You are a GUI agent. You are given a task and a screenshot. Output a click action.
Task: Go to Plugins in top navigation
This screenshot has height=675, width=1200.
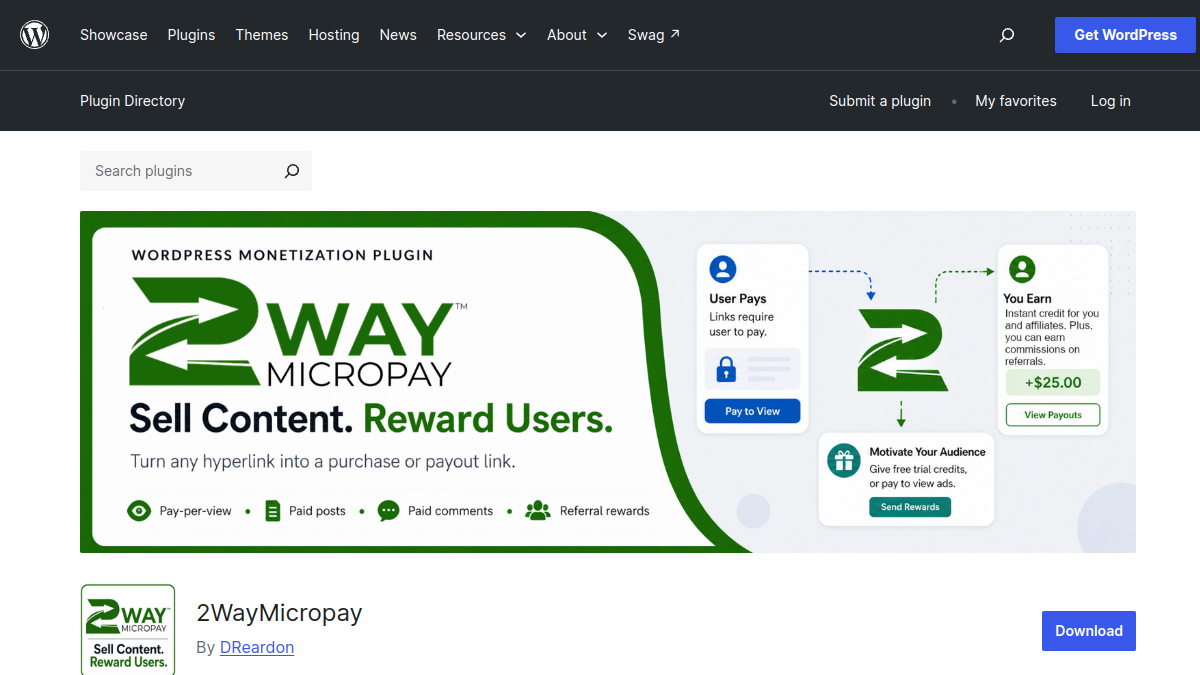pyautogui.click(x=191, y=35)
